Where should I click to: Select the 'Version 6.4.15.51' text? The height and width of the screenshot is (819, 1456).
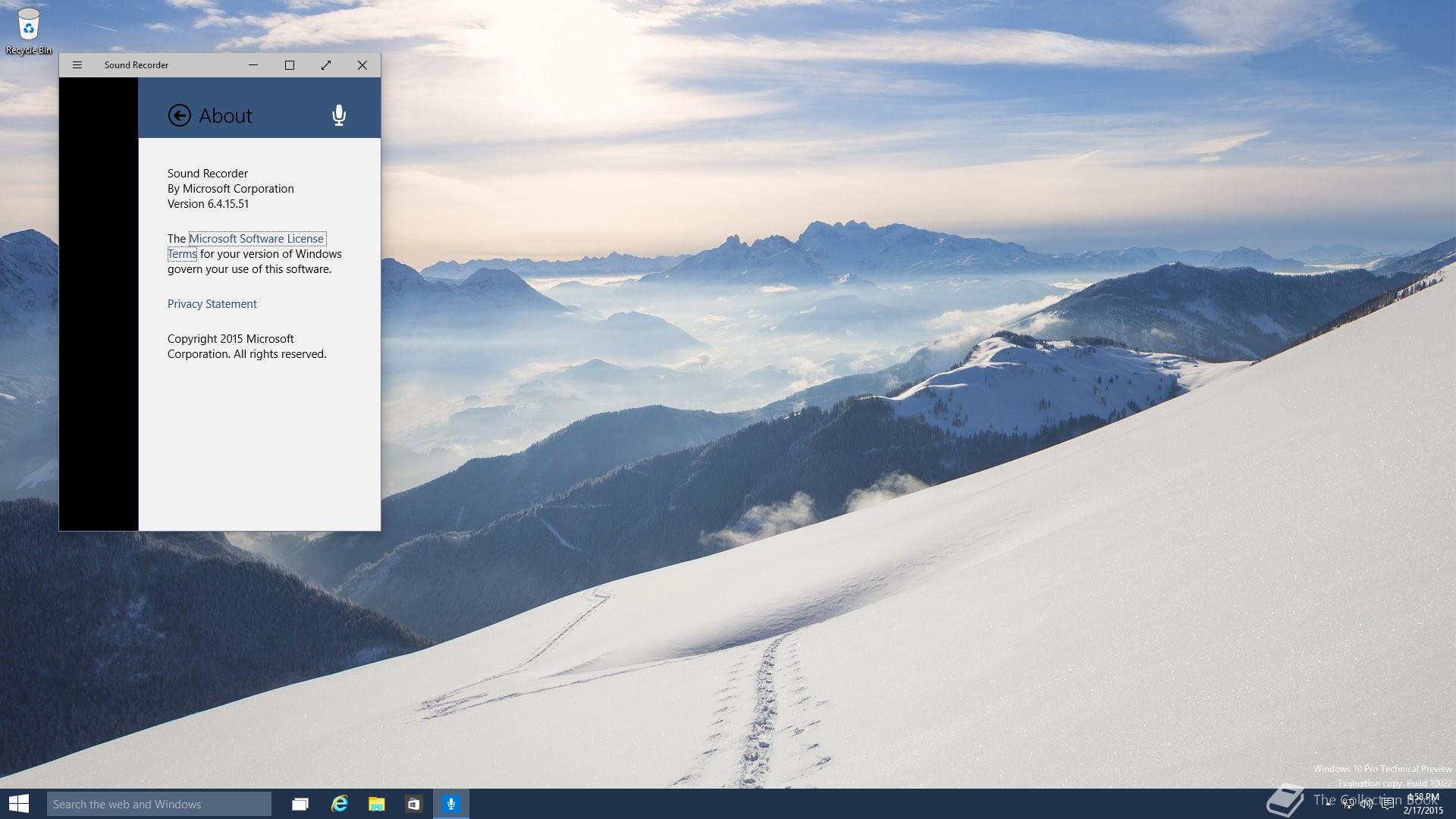[208, 204]
